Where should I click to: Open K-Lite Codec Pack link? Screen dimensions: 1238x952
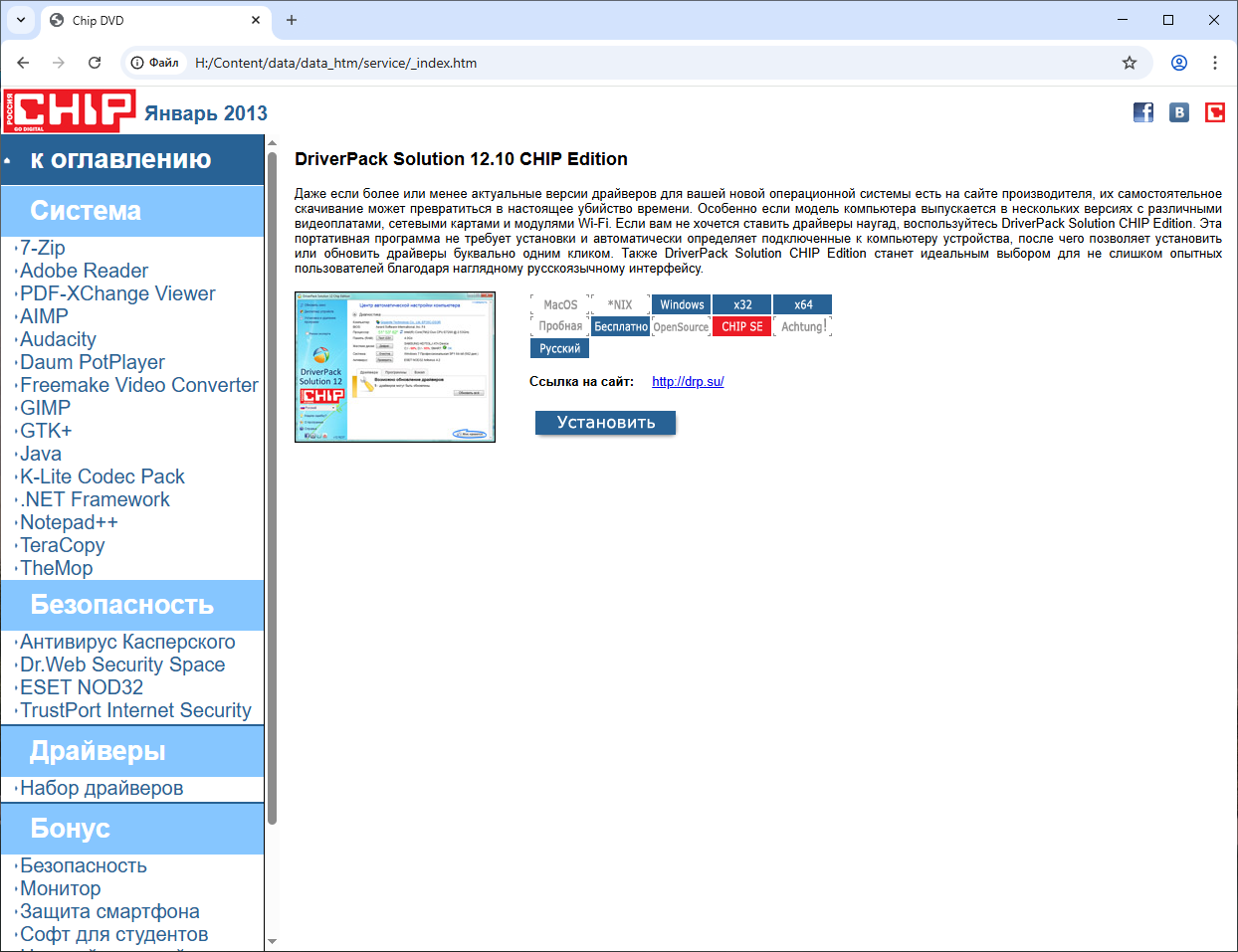[x=103, y=476]
